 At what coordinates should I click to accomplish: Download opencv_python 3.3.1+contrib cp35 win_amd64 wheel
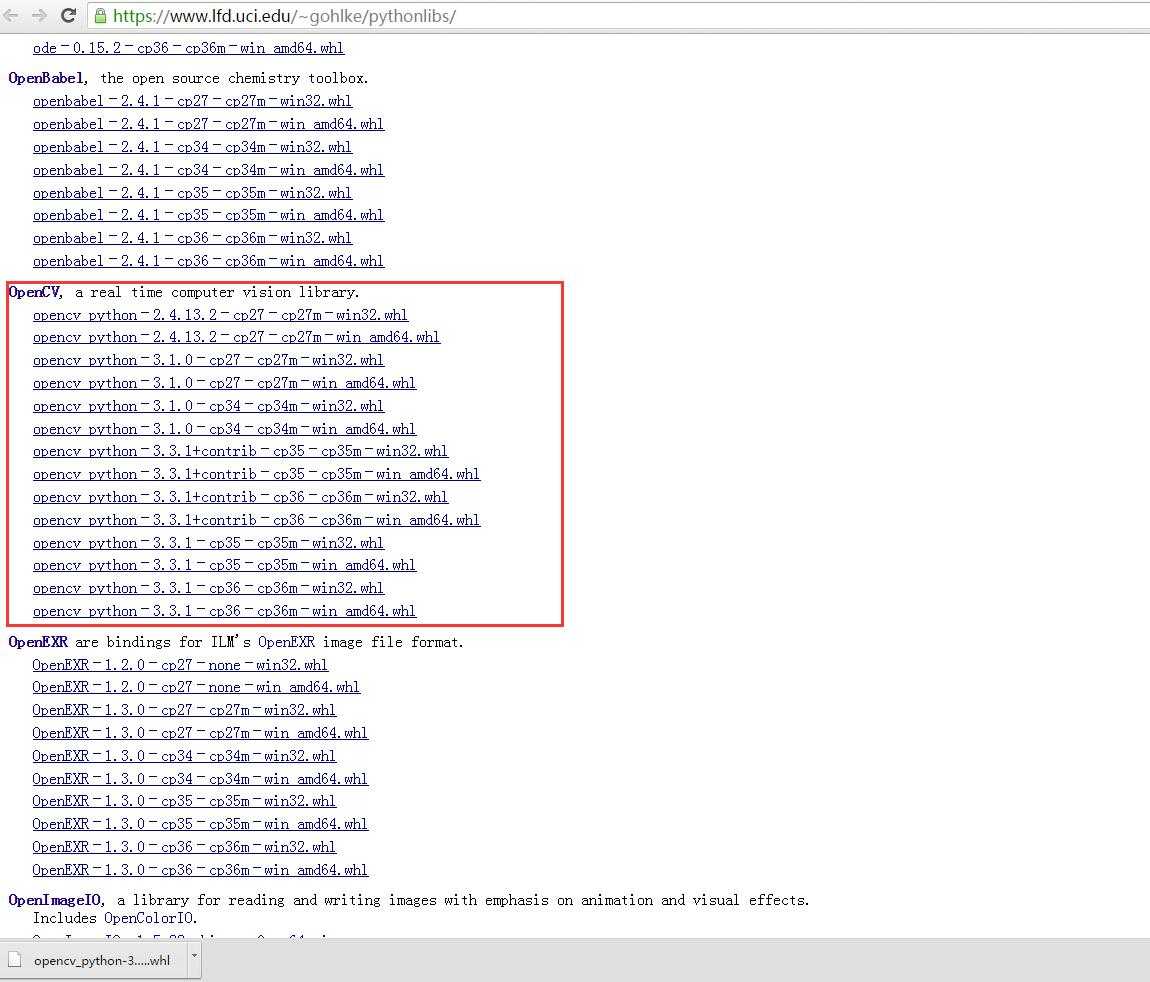pos(256,474)
